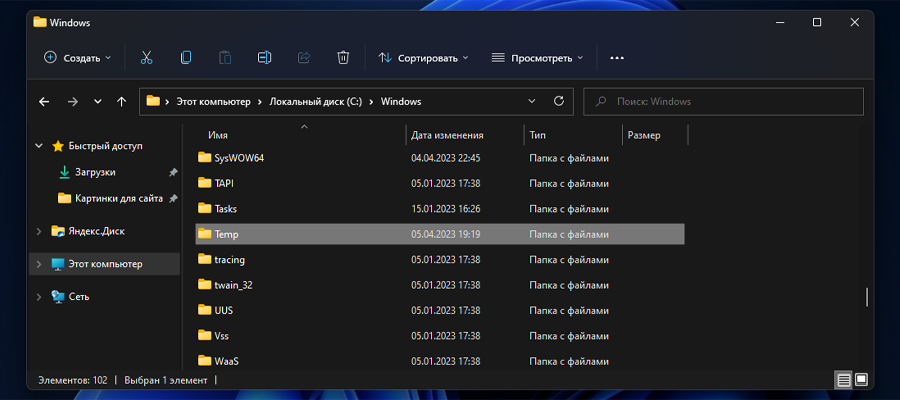Go up one level with up arrow

click(121, 102)
